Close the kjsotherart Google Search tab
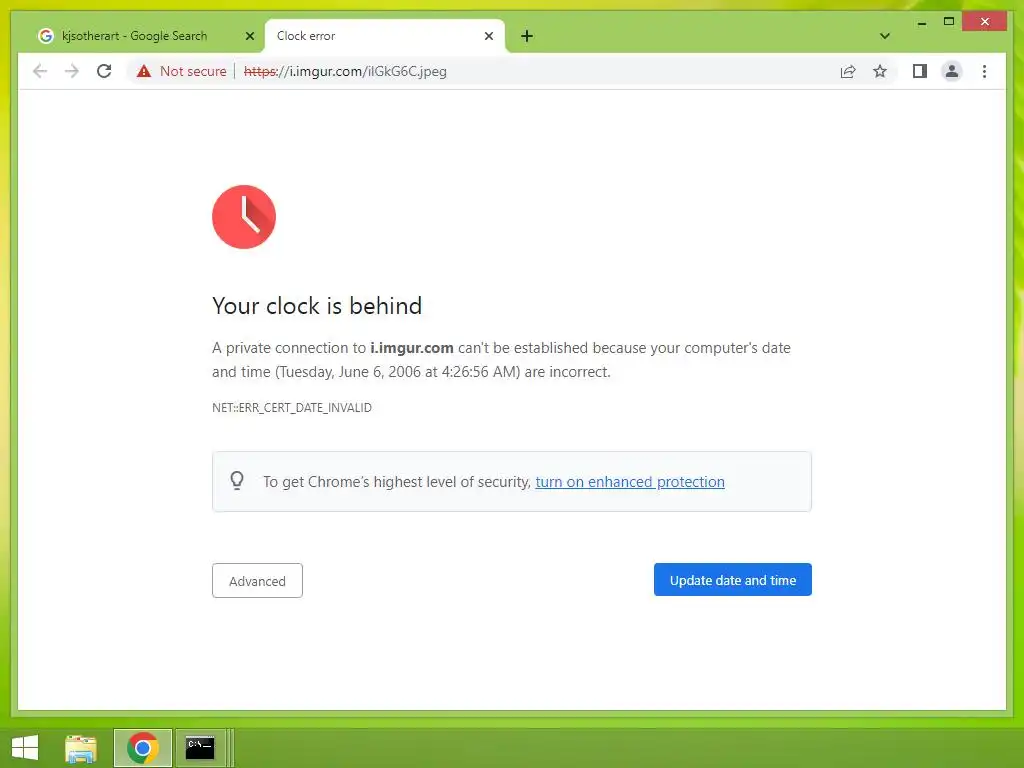1024x768 pixels. (249, 36)
